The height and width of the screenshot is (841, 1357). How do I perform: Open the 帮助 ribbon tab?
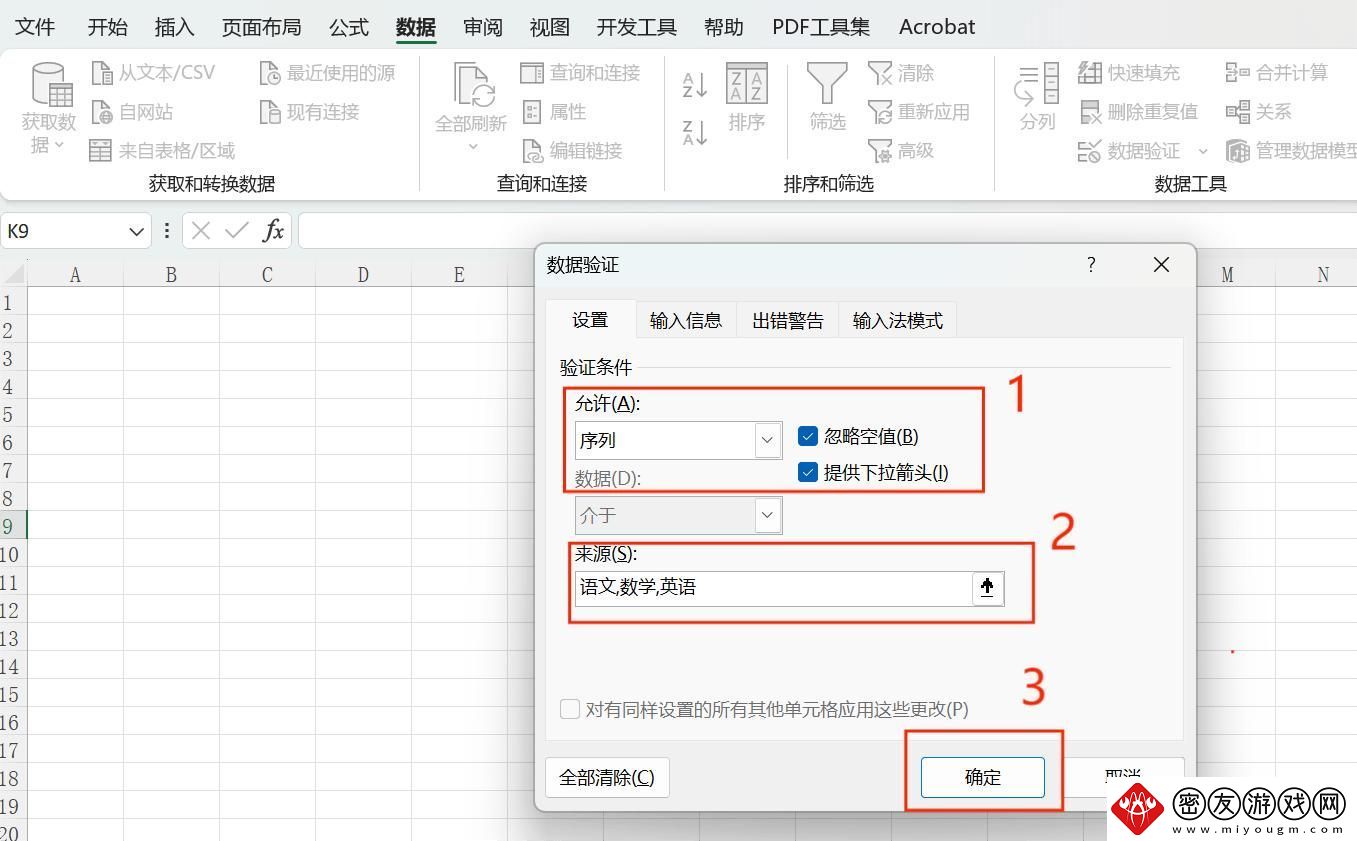(723, 27)
